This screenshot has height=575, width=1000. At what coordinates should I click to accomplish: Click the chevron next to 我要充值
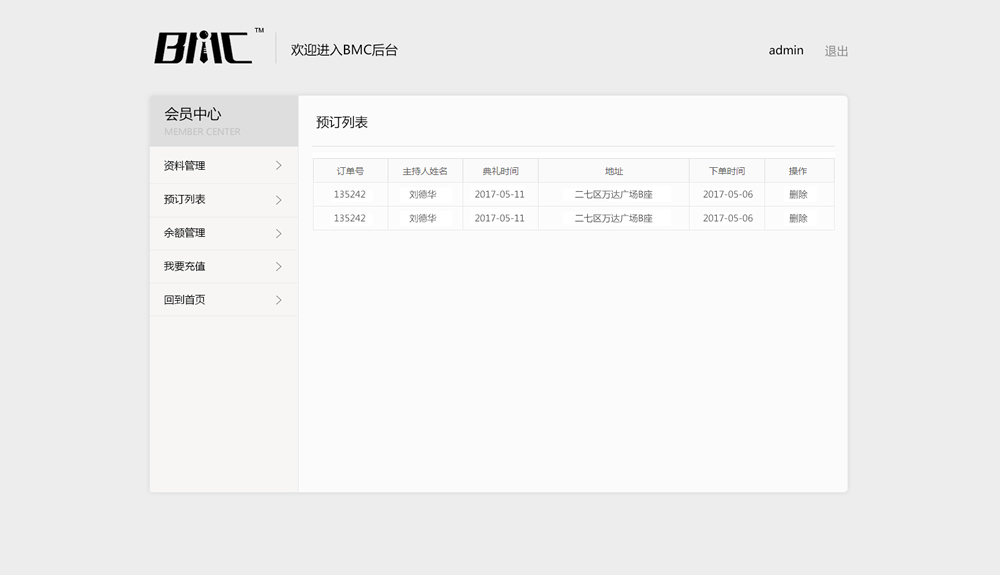(x=278, y=267)
